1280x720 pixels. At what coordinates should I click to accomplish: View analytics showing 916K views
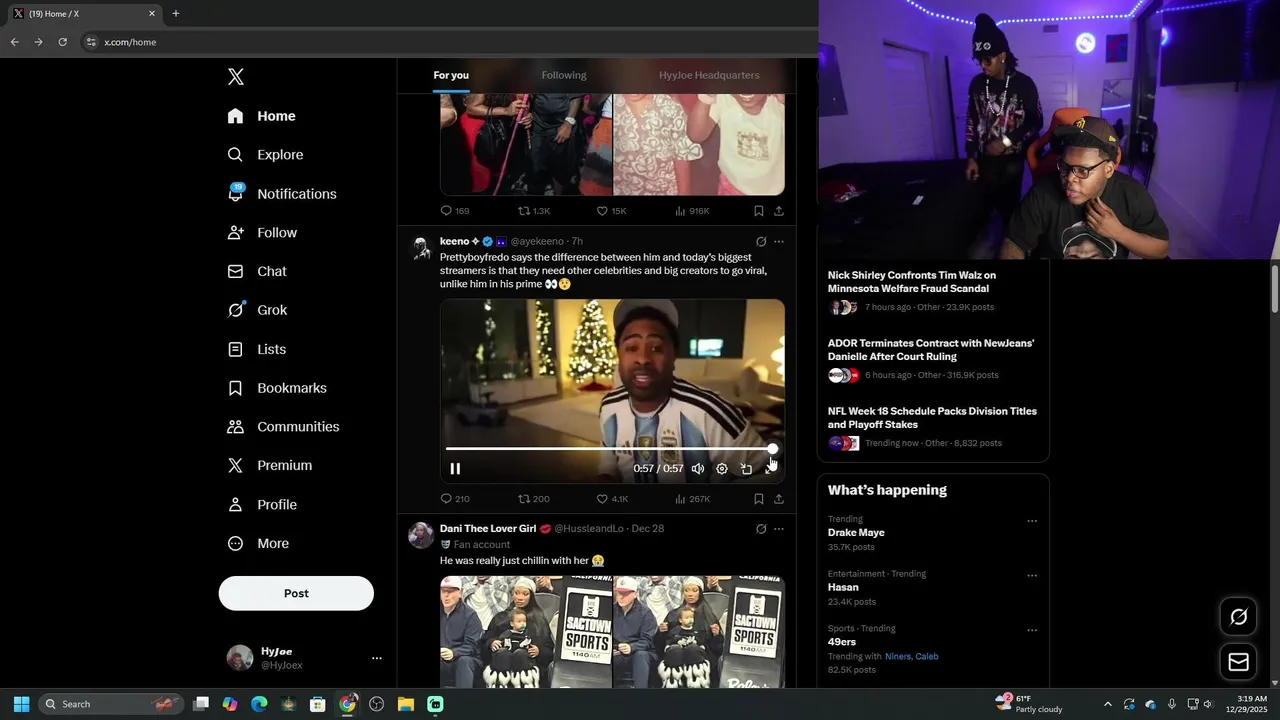[x=692, y=211]
